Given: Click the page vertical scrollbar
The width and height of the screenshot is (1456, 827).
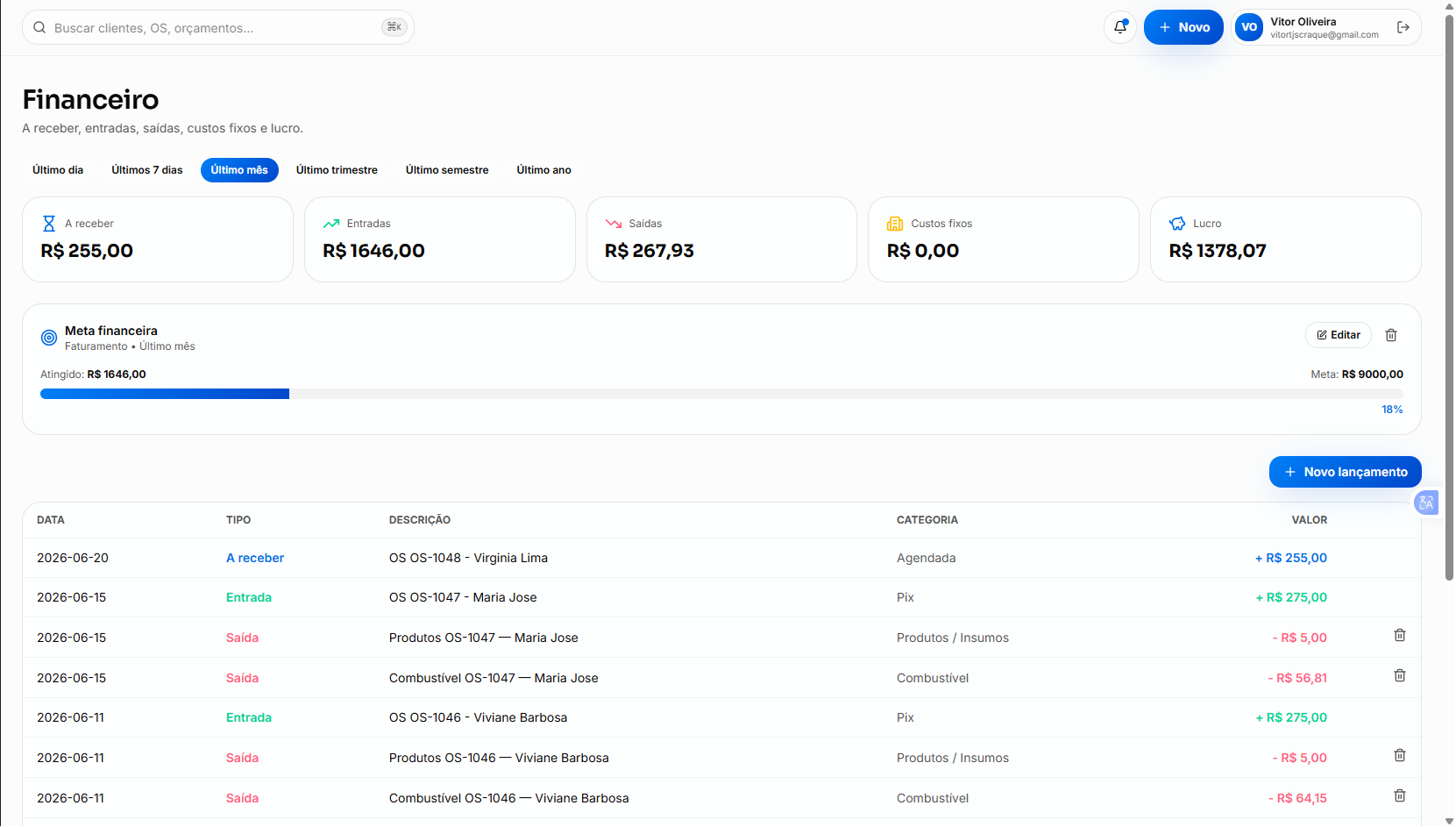Looking at the screenshot, I should coord(1449,296).
